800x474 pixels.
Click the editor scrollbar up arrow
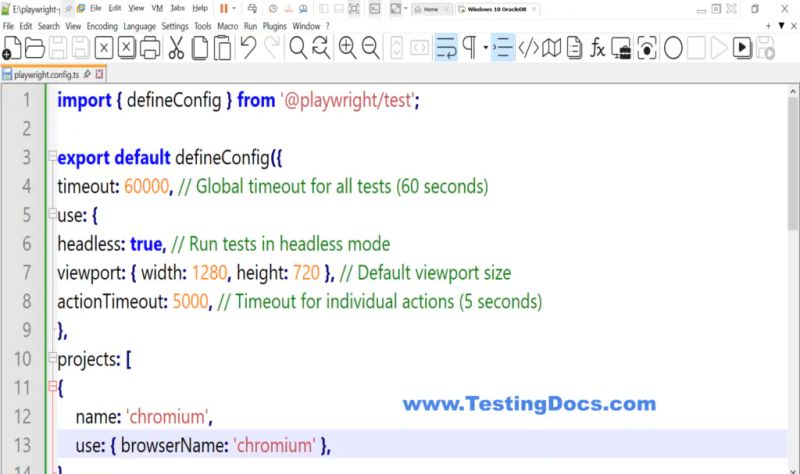coord(793,91)
